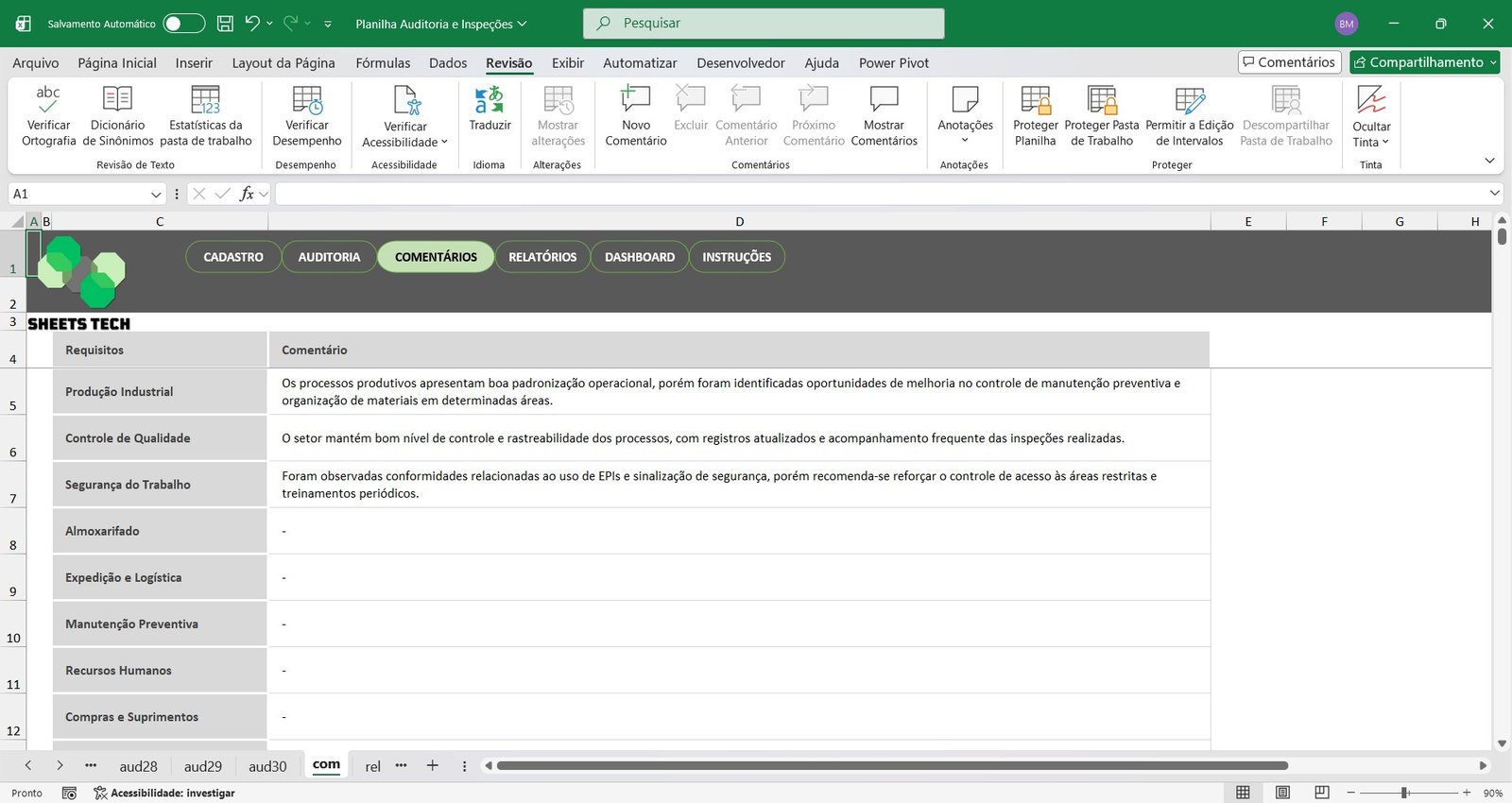Click the CADASTRO navigation button
1512x803 pixels.
233,257
